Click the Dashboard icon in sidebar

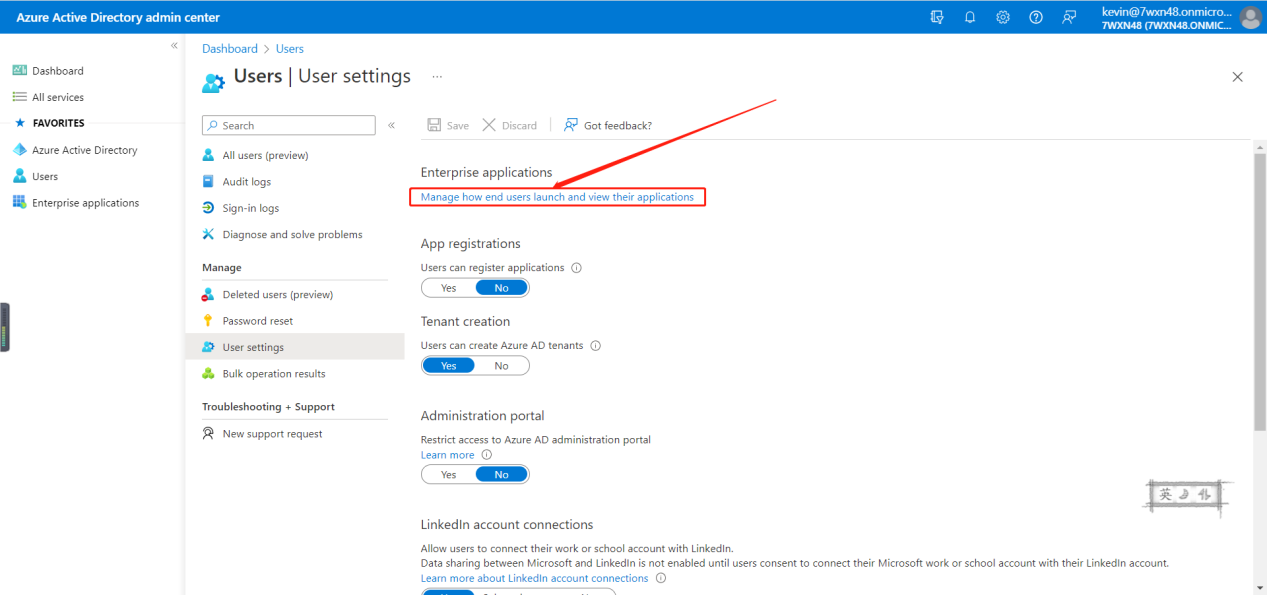coord(19,71)
